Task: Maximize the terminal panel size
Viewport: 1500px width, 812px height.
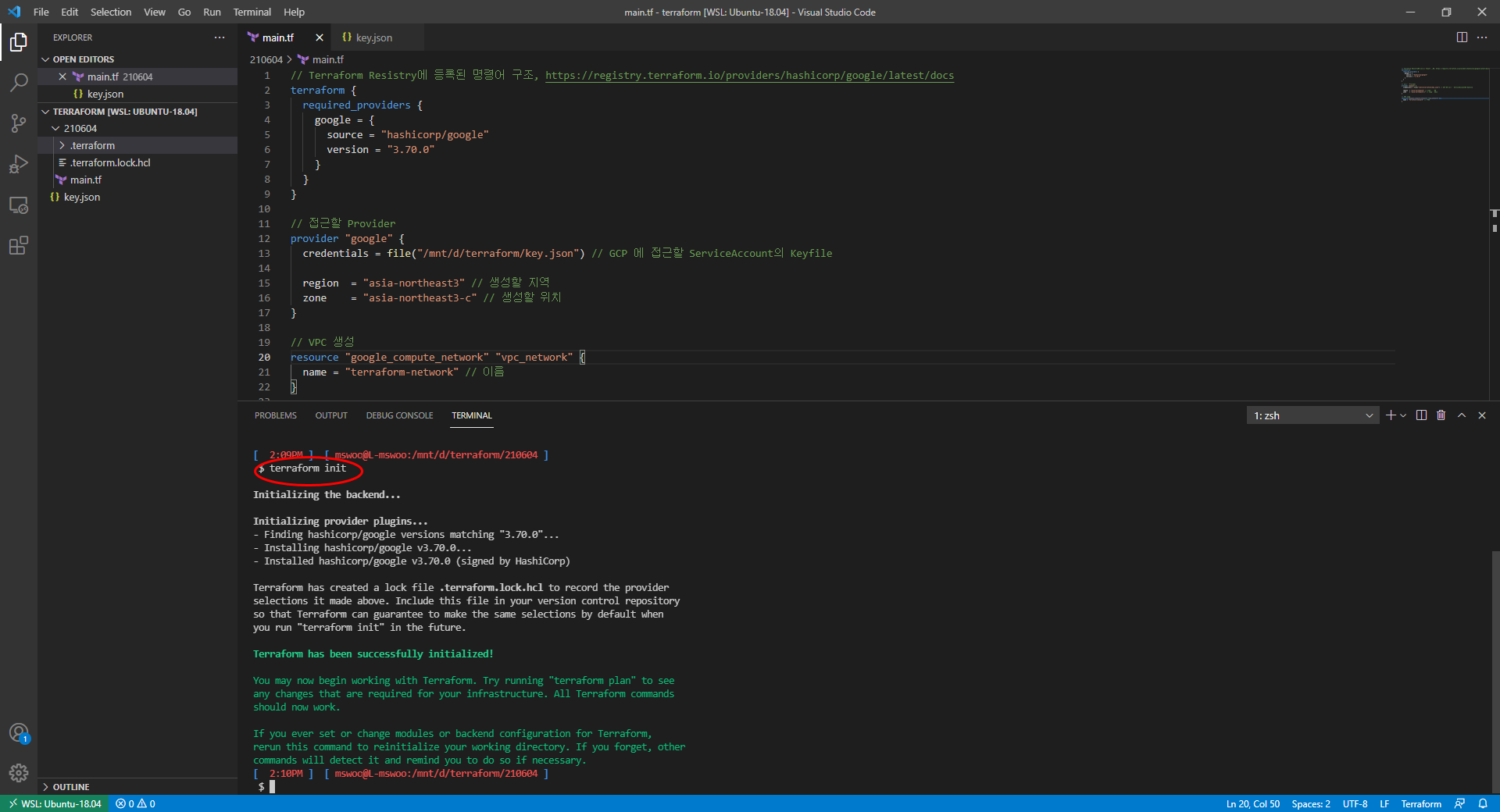Action: (1462, 415)
